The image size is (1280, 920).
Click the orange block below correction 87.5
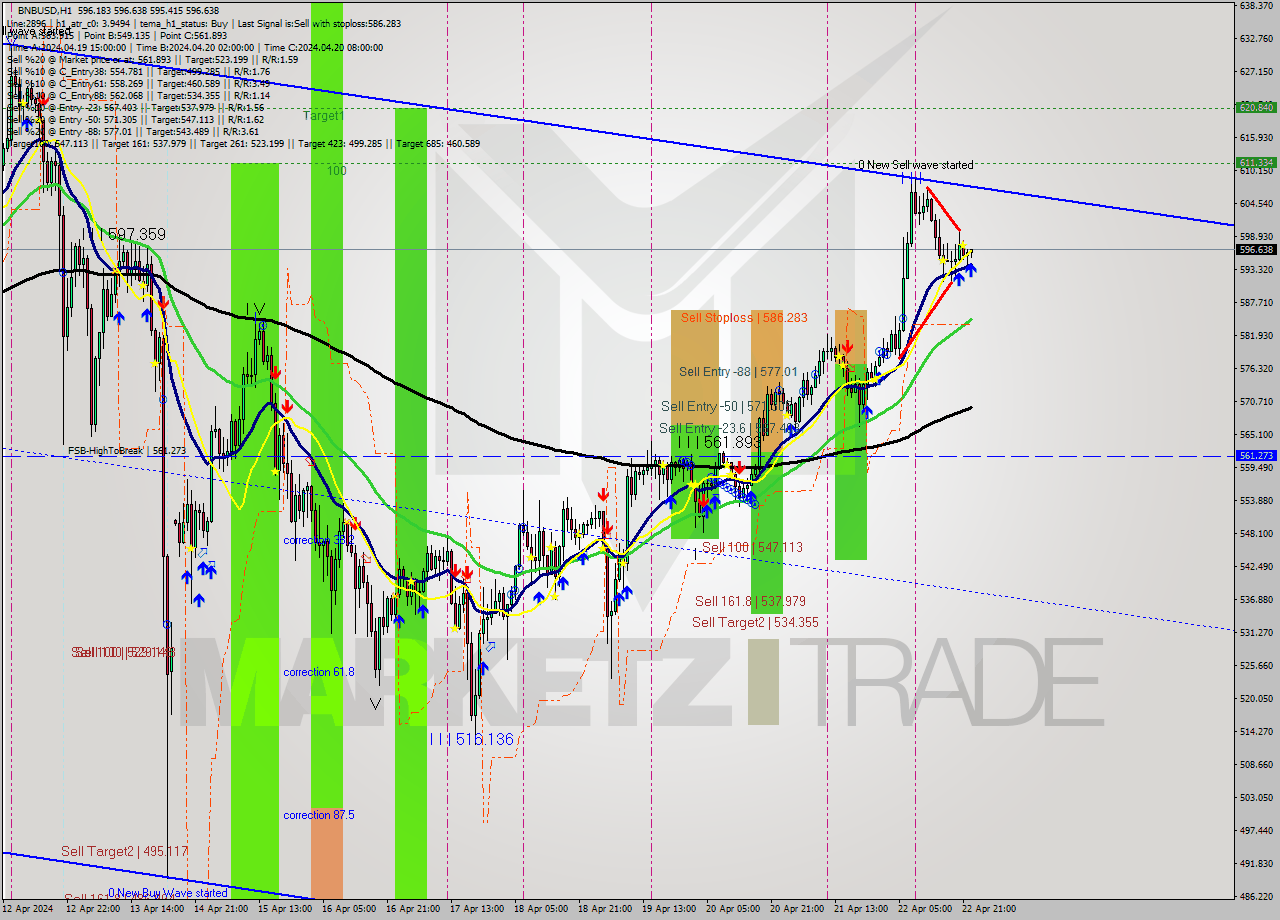click(327, 853)
